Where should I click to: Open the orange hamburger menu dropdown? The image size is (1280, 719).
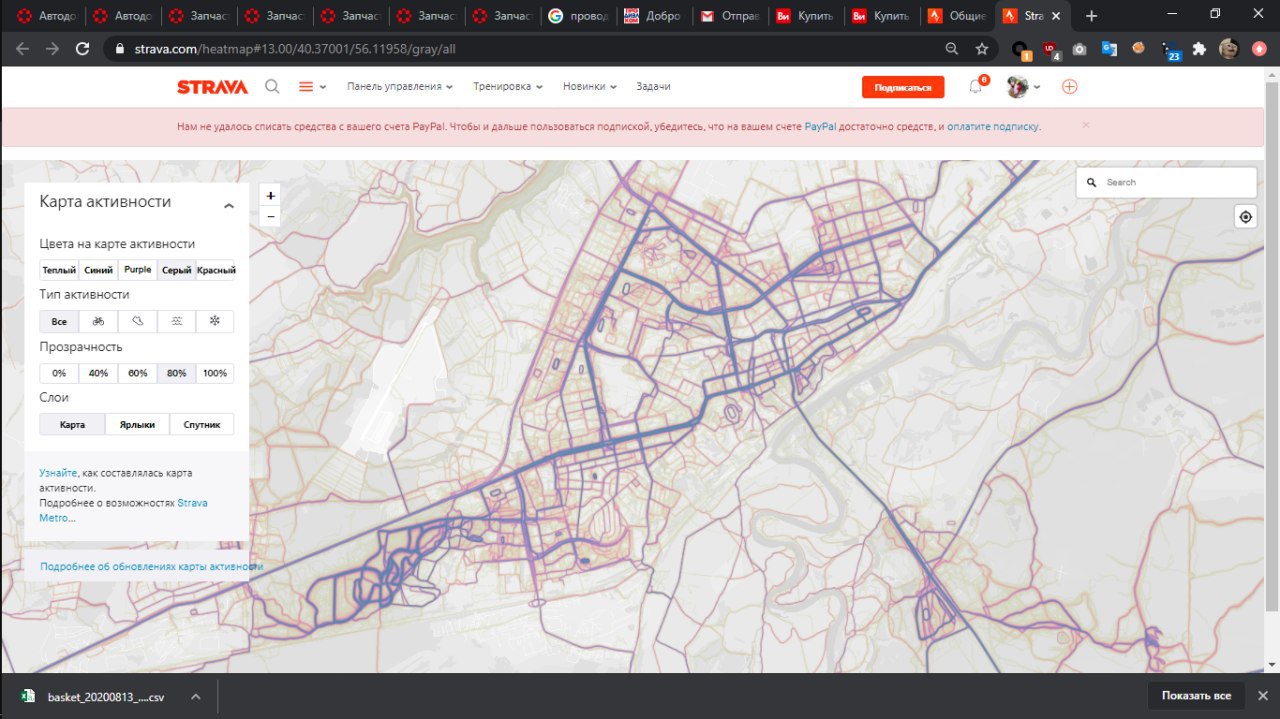[312, 87]
